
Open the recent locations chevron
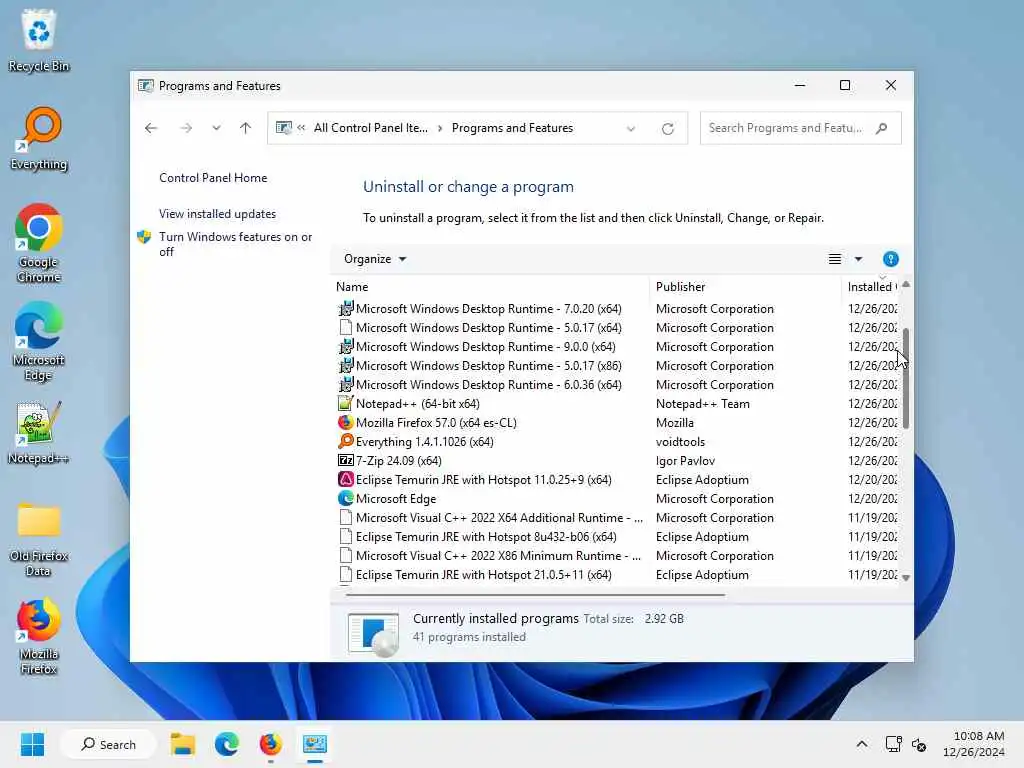[x=216, y=128]
